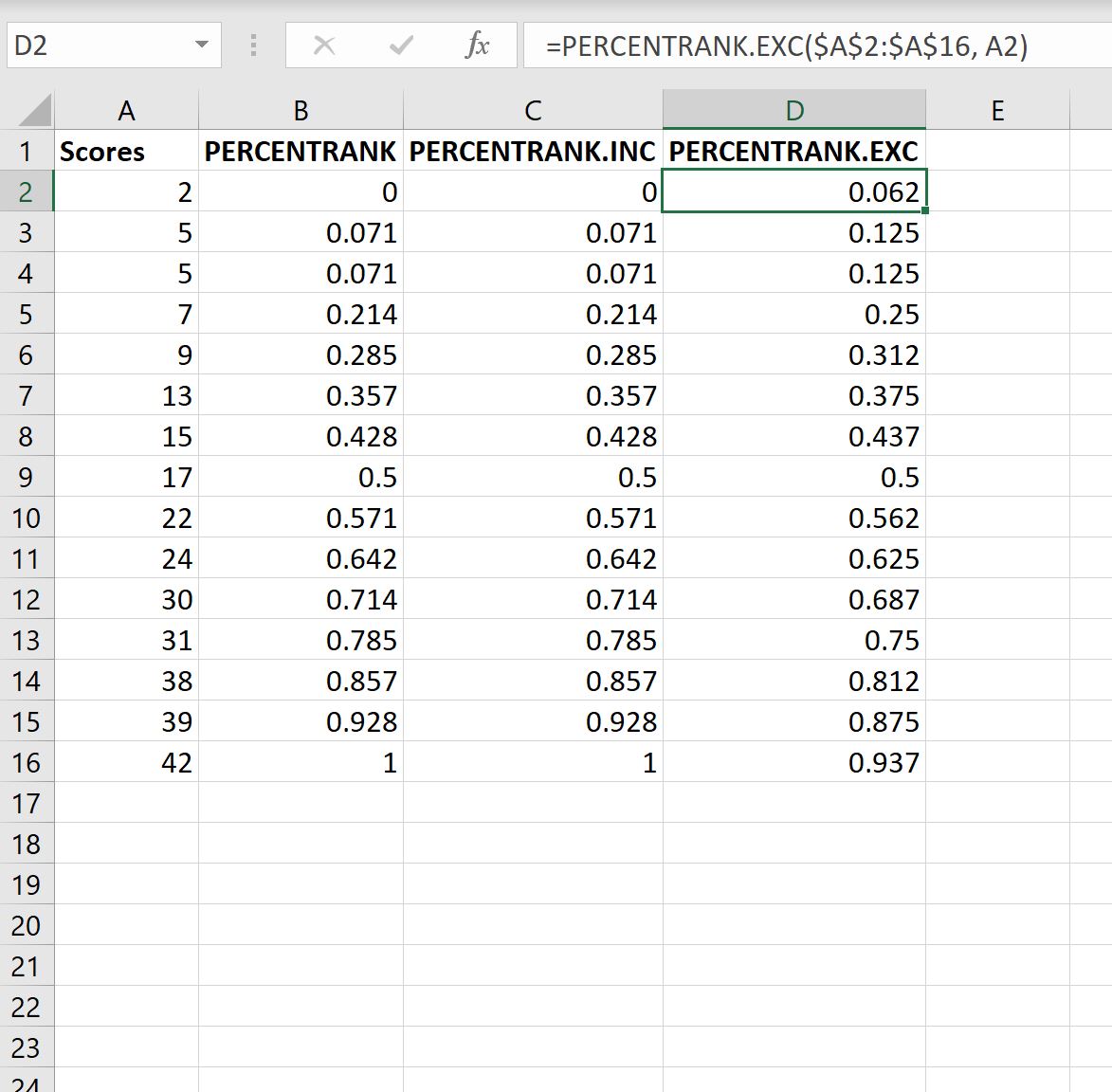Select row 16 header
1112x1092 pixels.
[27, 762]
